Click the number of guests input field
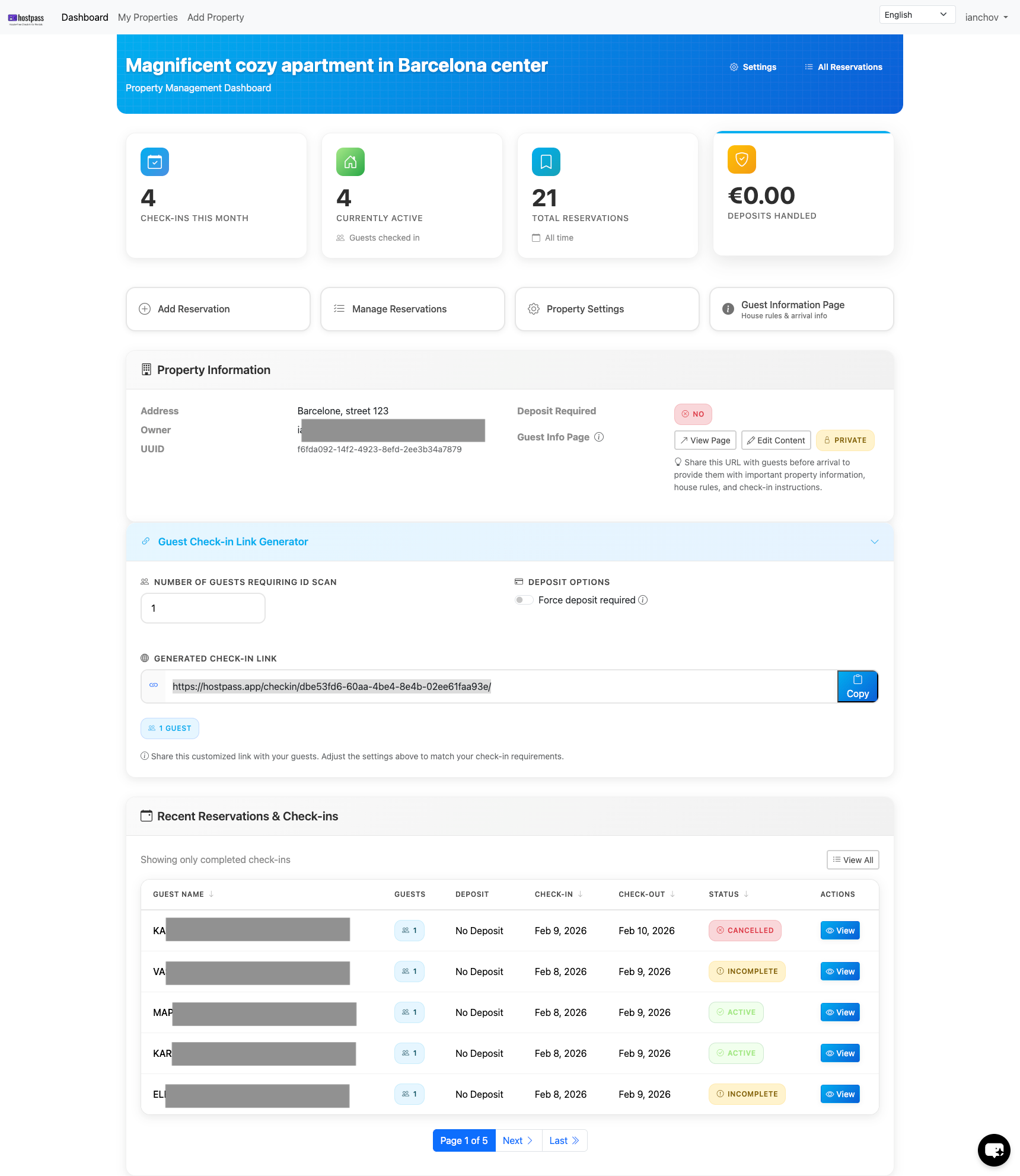Viewport: 1020px width, 1176px height. (203, 608)
